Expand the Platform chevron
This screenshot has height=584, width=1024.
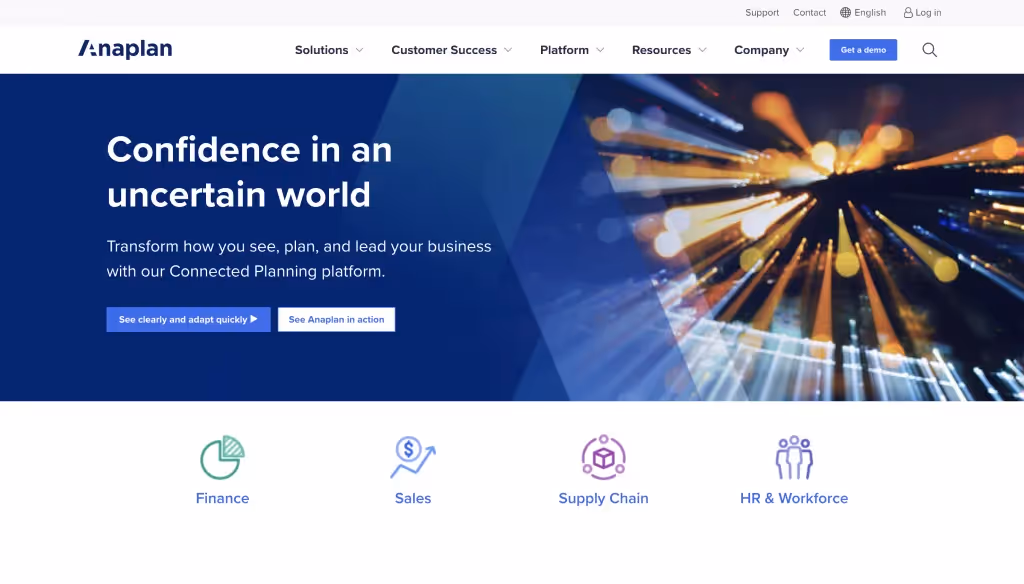click(600, 50)
